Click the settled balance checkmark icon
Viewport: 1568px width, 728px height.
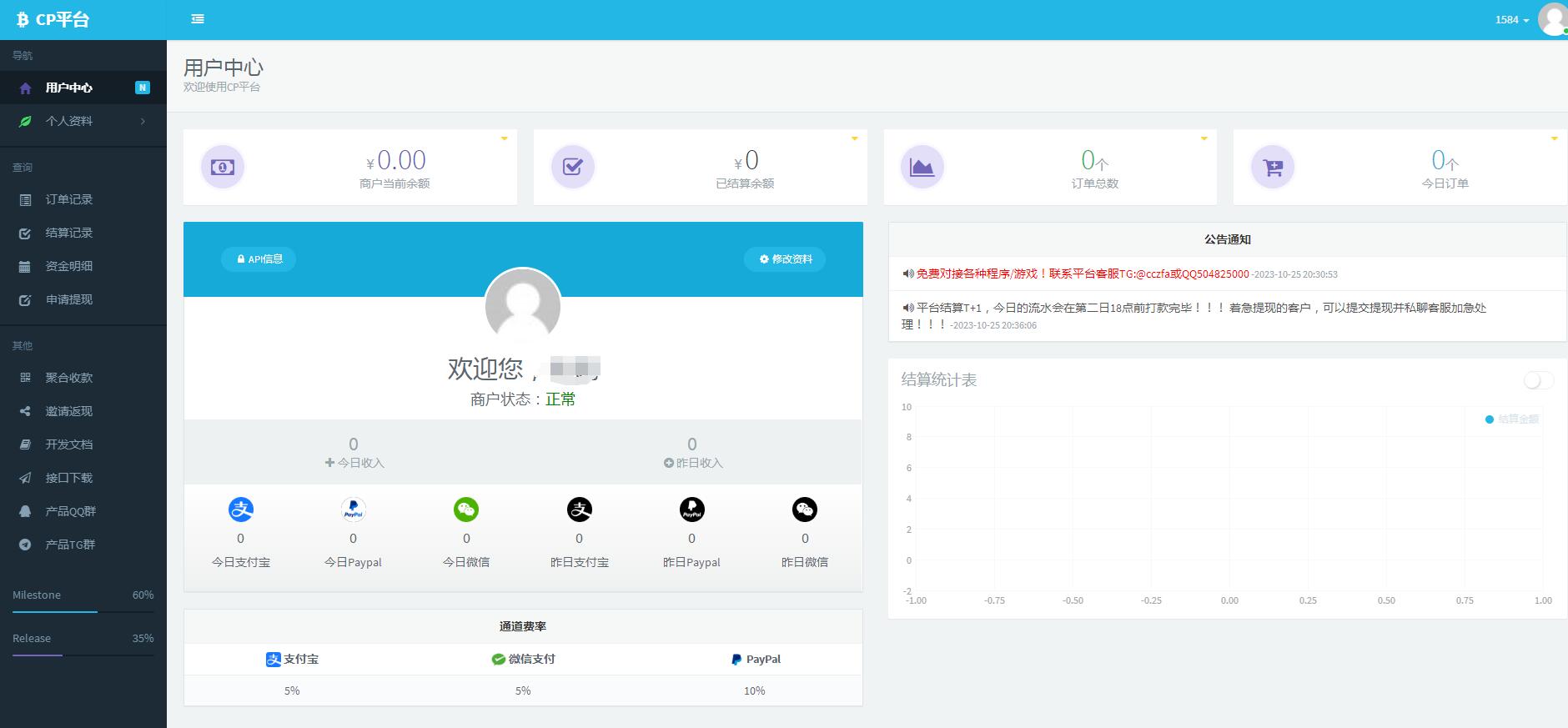pos(573,167)
